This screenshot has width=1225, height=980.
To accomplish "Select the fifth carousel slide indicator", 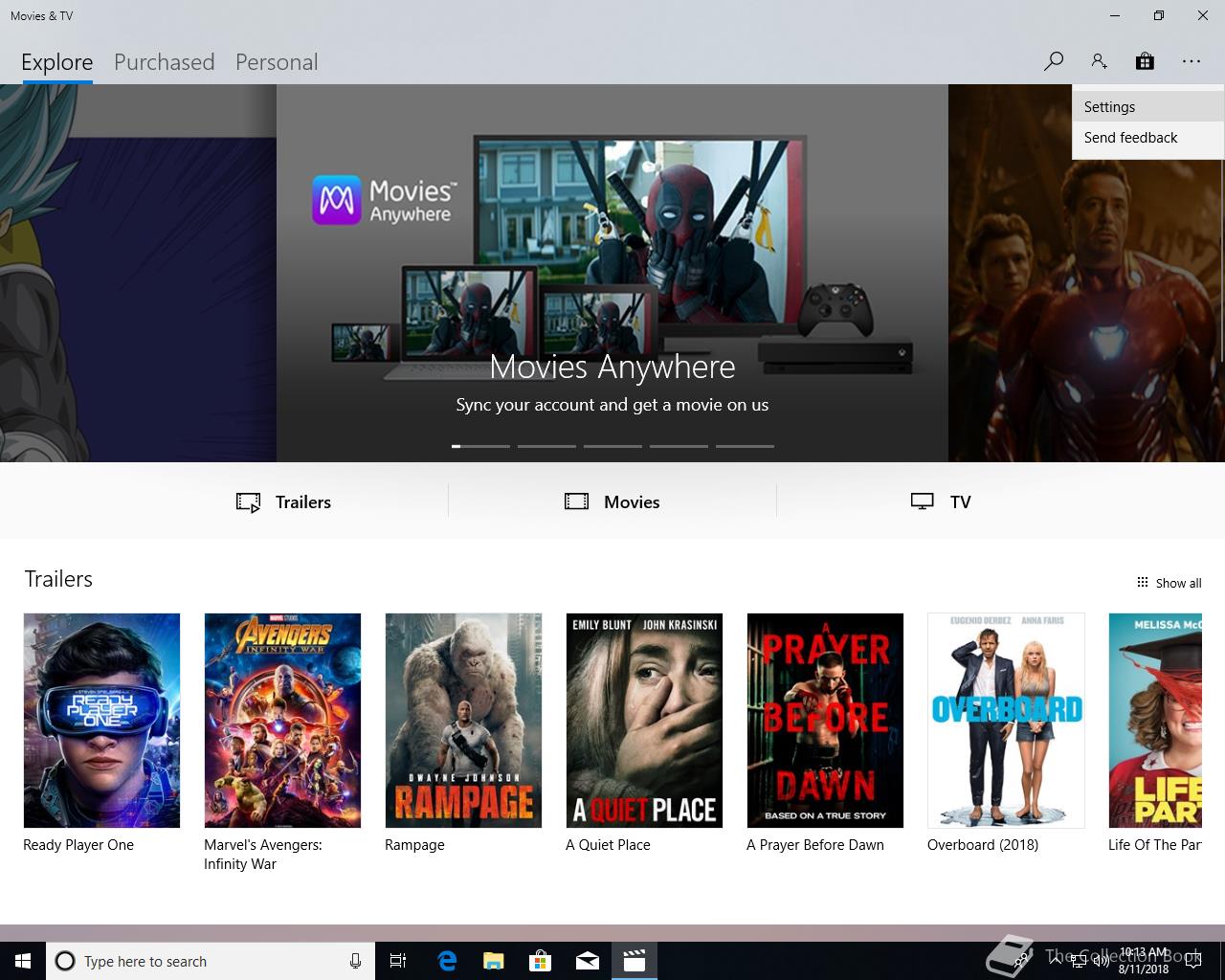I will [x=745, y=446].
